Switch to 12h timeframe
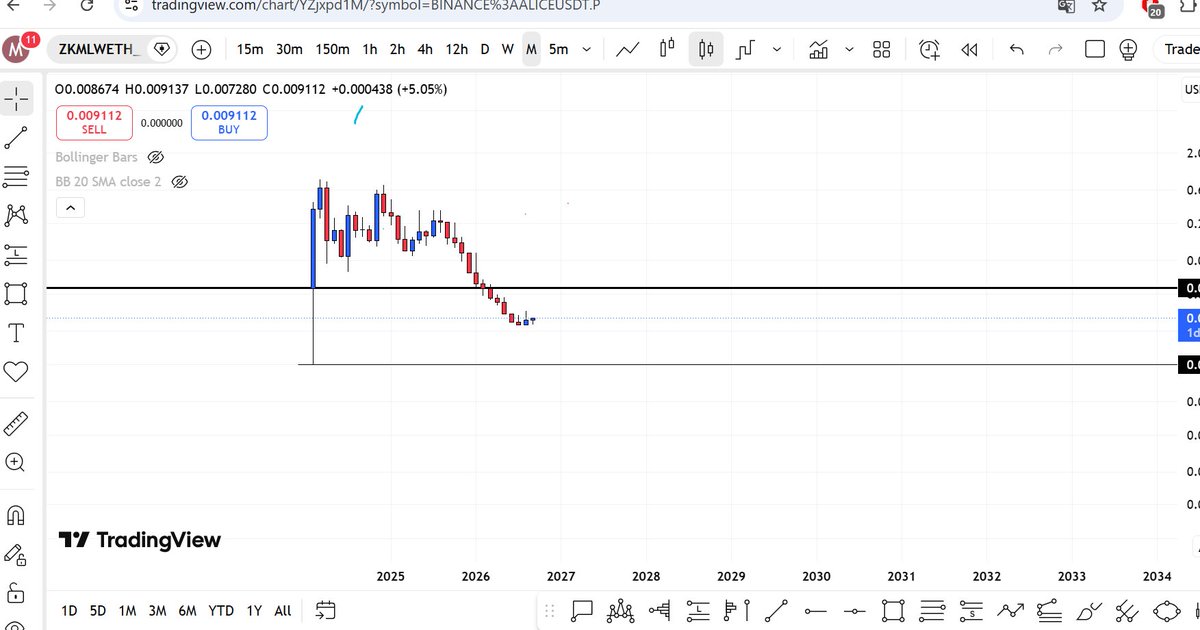This screenshot has height=630, width=1200. [457, 49]
